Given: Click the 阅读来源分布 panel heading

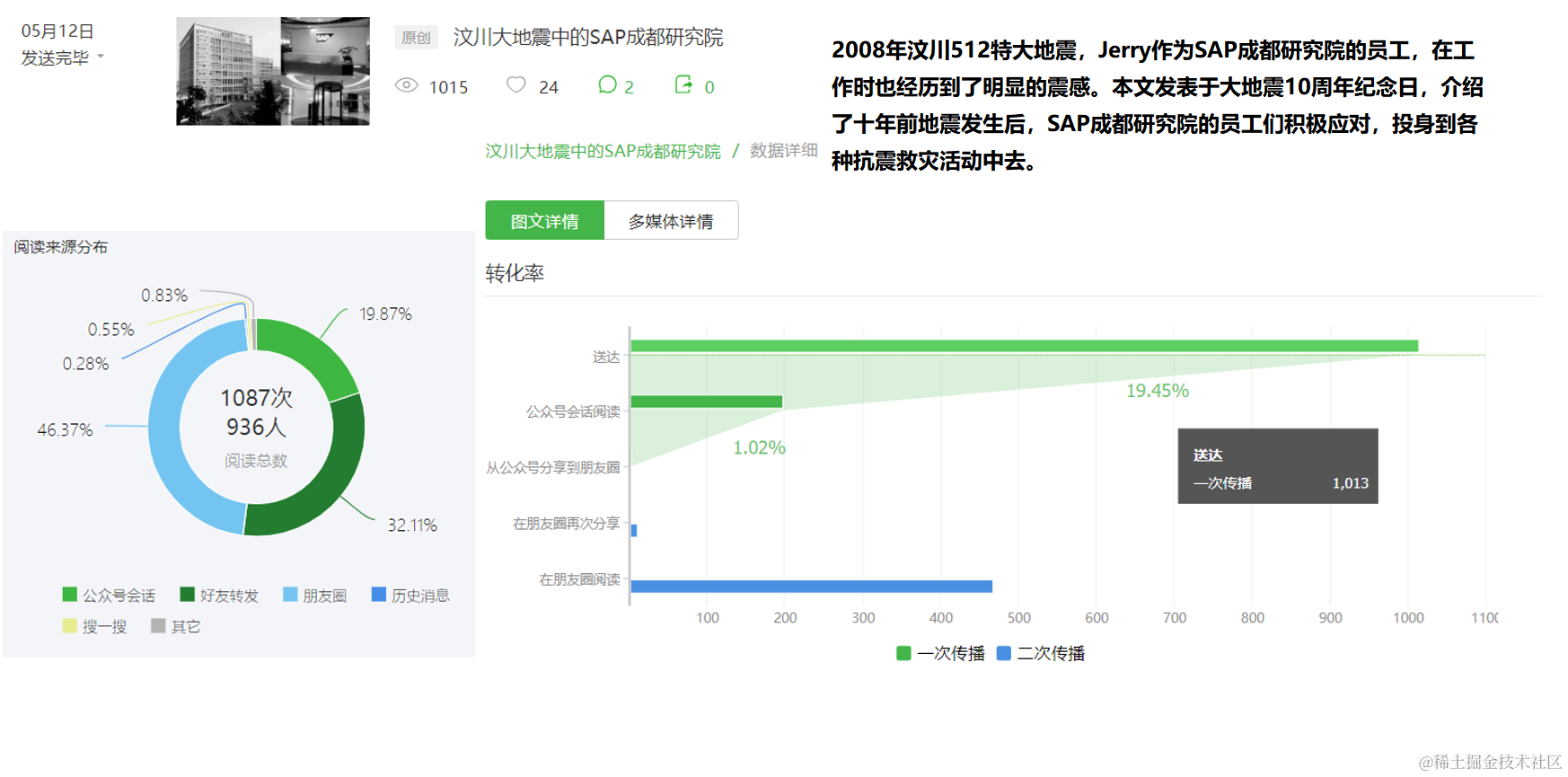Looking at the screenshot, I should (x=60, y=247).
